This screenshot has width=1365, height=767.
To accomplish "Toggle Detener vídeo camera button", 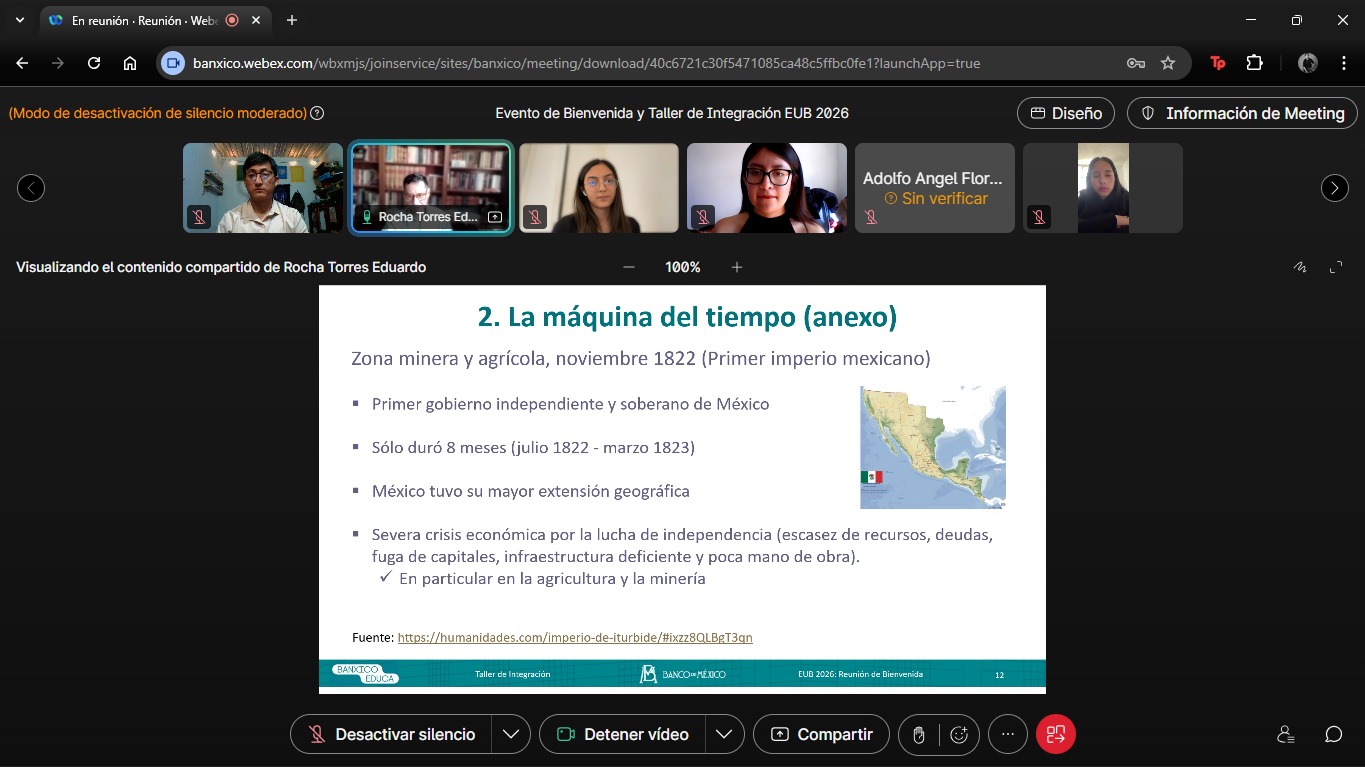I will click(622, 734).
